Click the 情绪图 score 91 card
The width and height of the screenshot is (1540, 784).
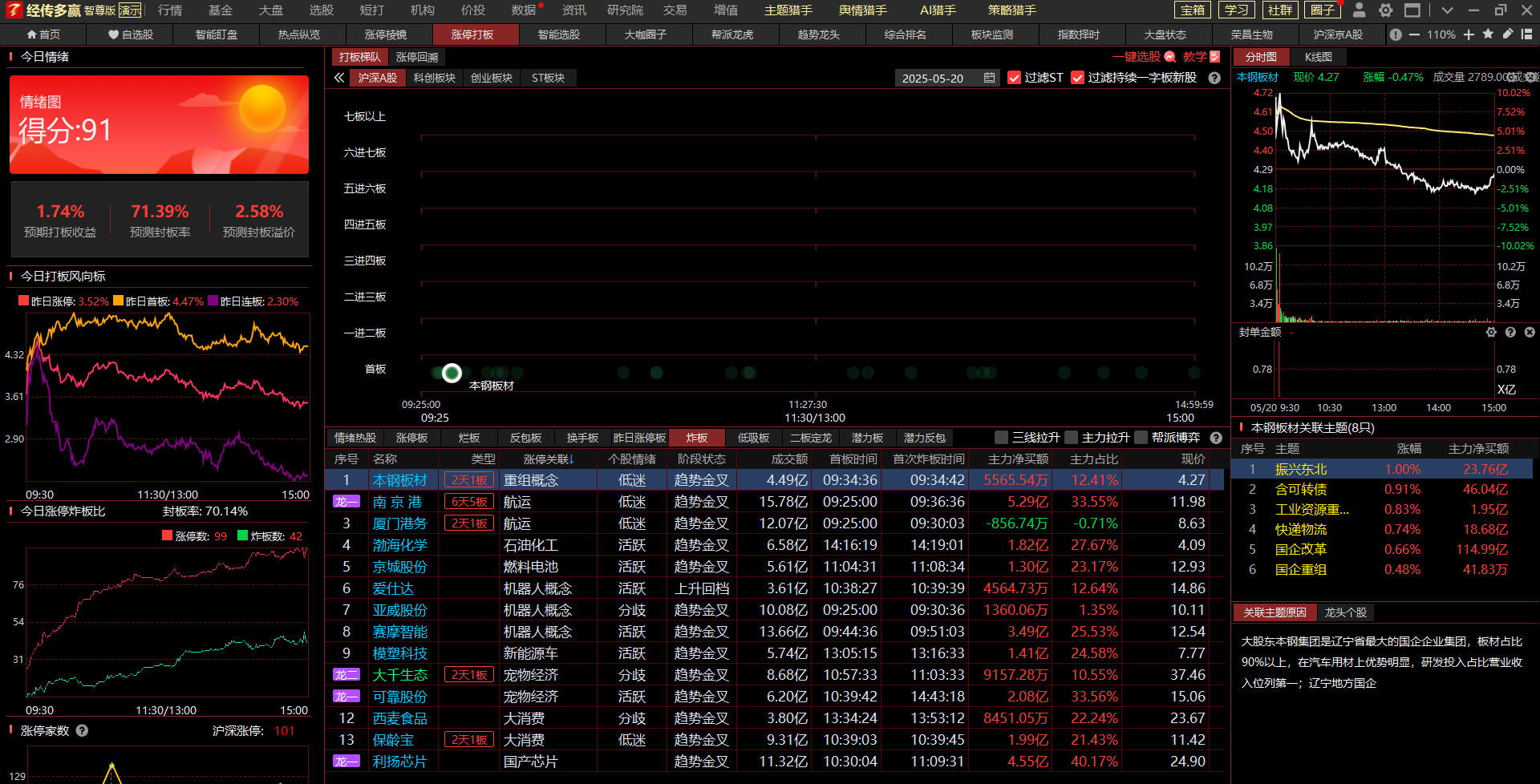pyautogui.click(x=159, y=124)
